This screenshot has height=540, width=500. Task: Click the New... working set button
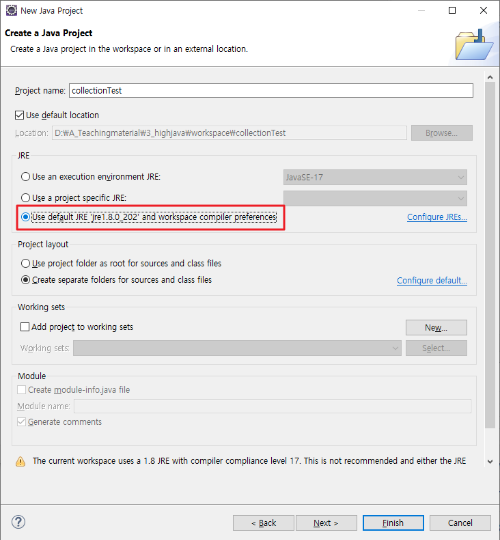click(436, 328)
